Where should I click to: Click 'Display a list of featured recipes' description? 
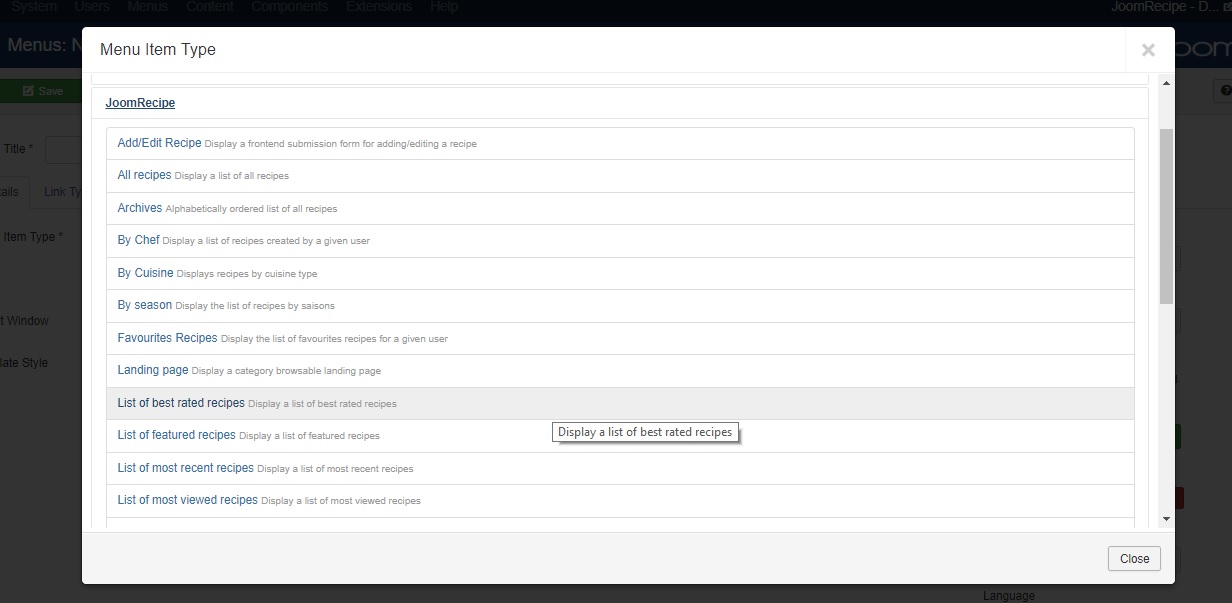click(x=310, y=436)
